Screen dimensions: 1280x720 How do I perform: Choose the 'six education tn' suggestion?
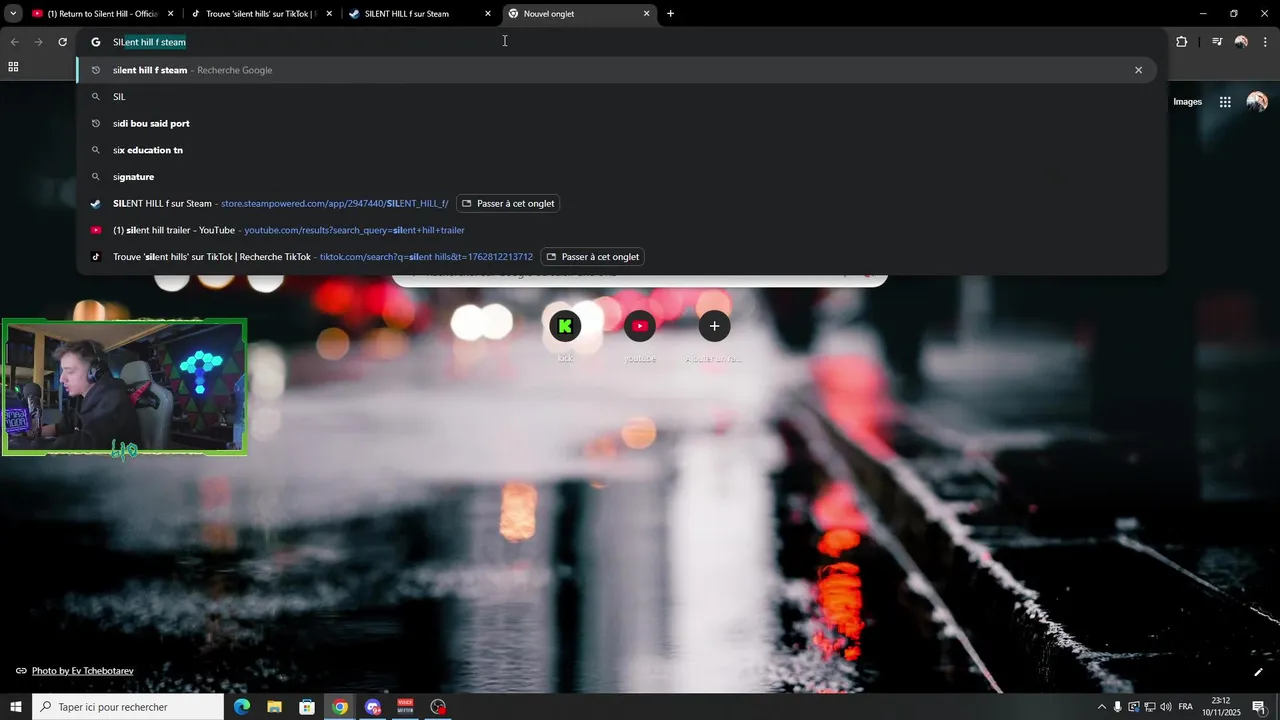[x=616, y=150]
